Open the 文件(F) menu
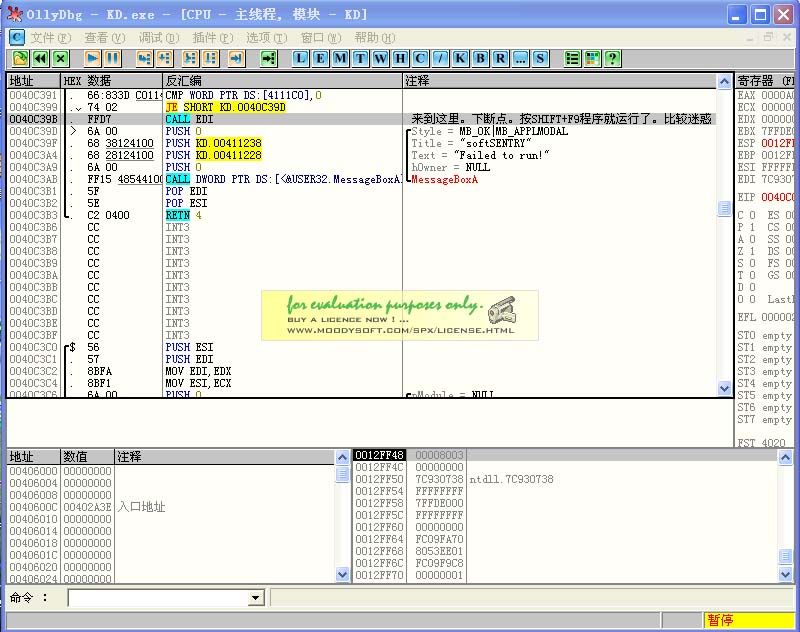The image size is (800, 632). (x=51, y=38)
